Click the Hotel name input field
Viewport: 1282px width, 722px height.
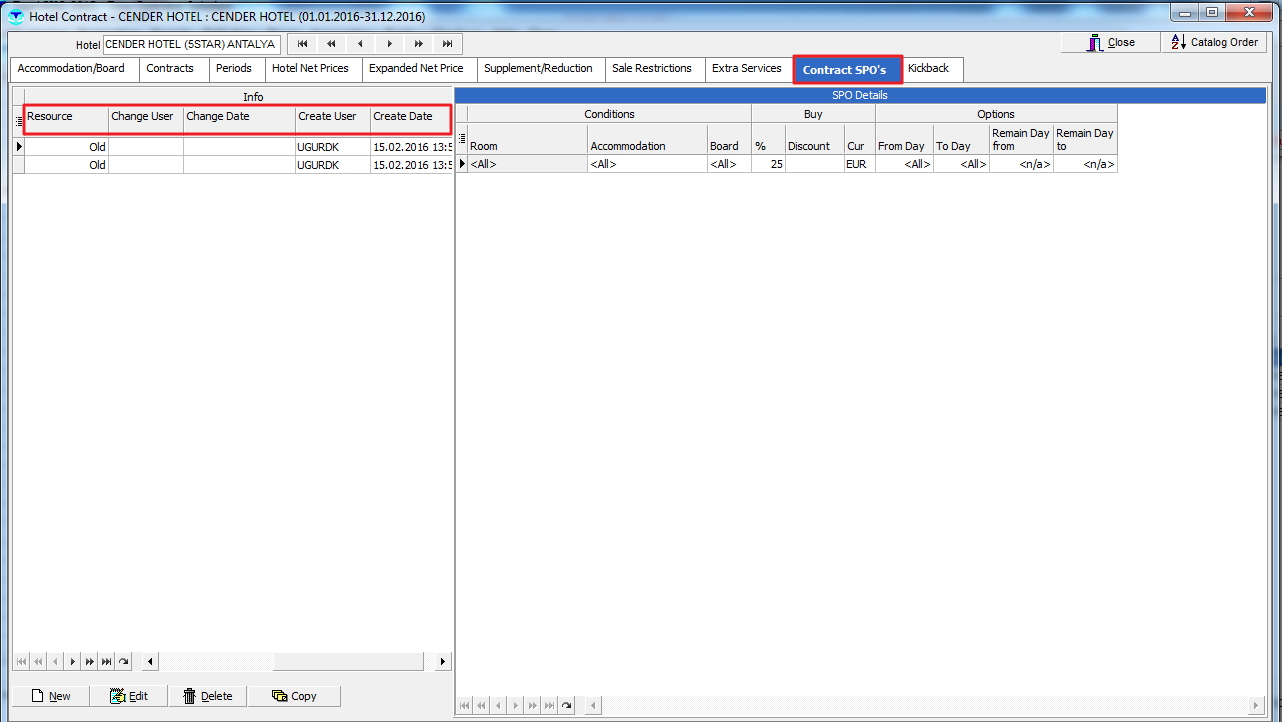coord(191,45)
